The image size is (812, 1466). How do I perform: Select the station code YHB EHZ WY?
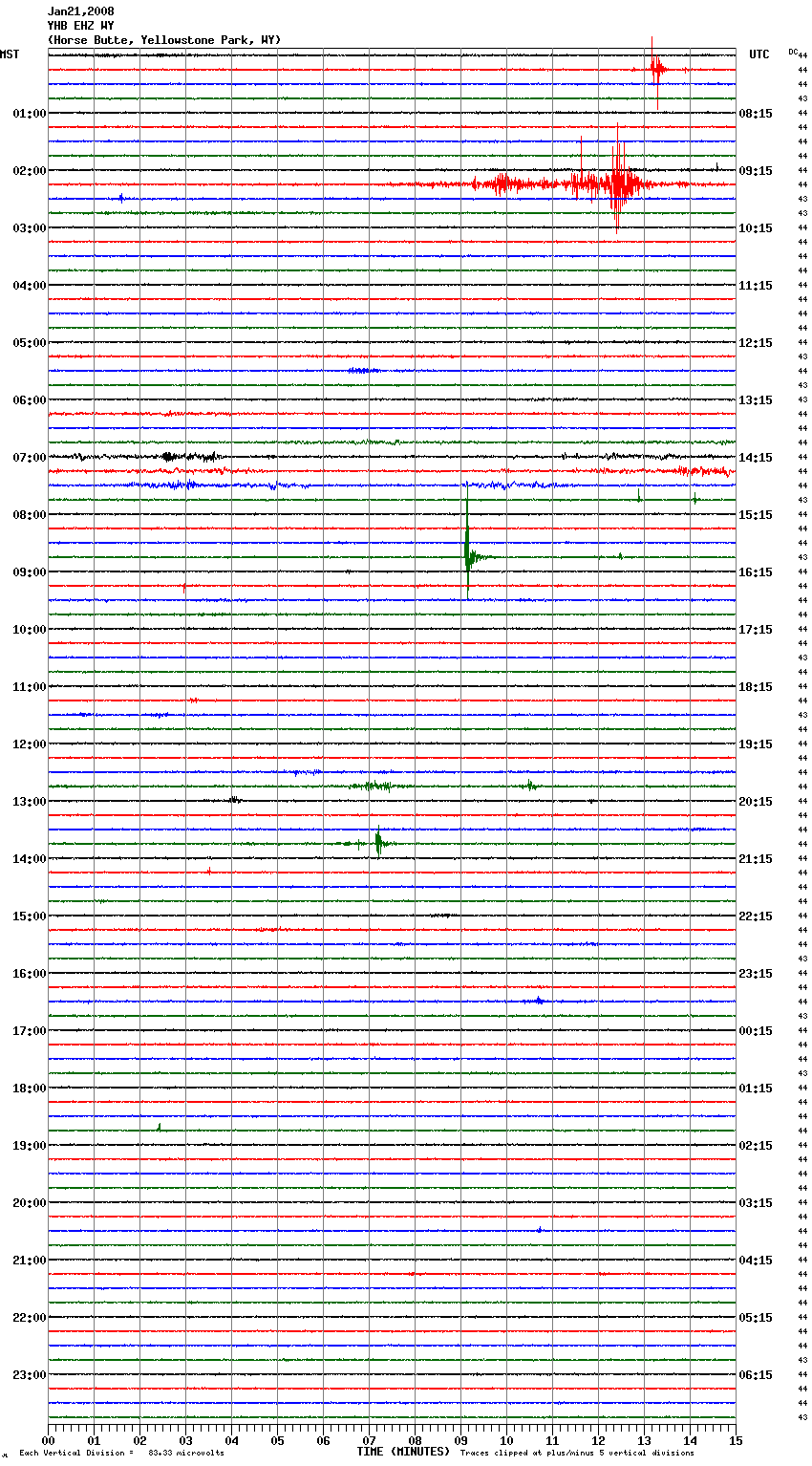click(81, 26)
